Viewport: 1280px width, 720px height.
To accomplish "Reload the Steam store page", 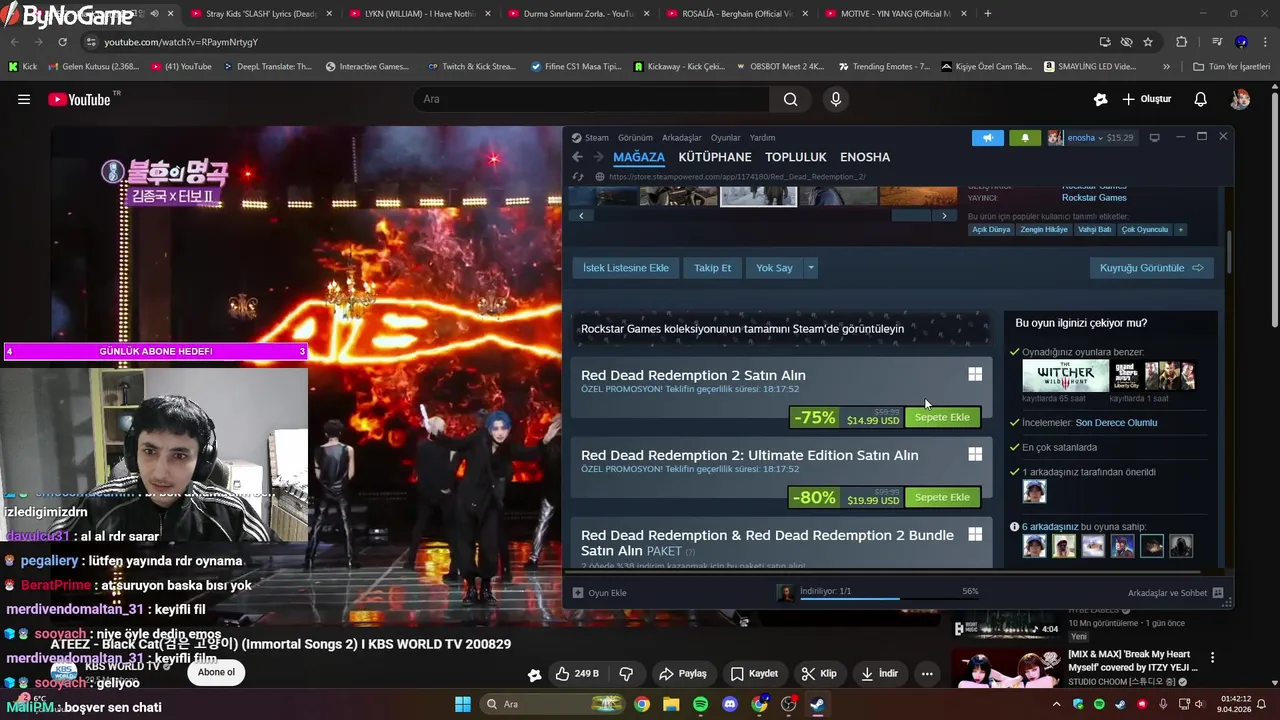I will pyautogui.click(x=577, y=177).
